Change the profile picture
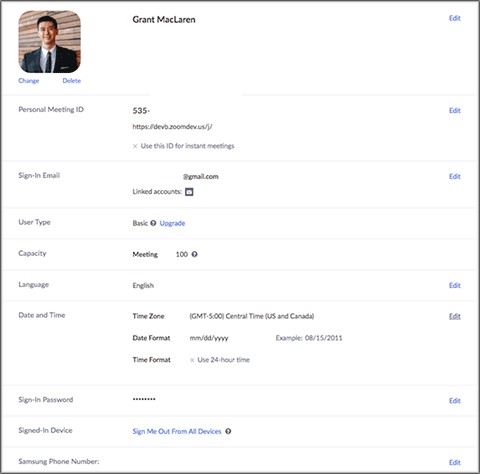 [29, 81]
